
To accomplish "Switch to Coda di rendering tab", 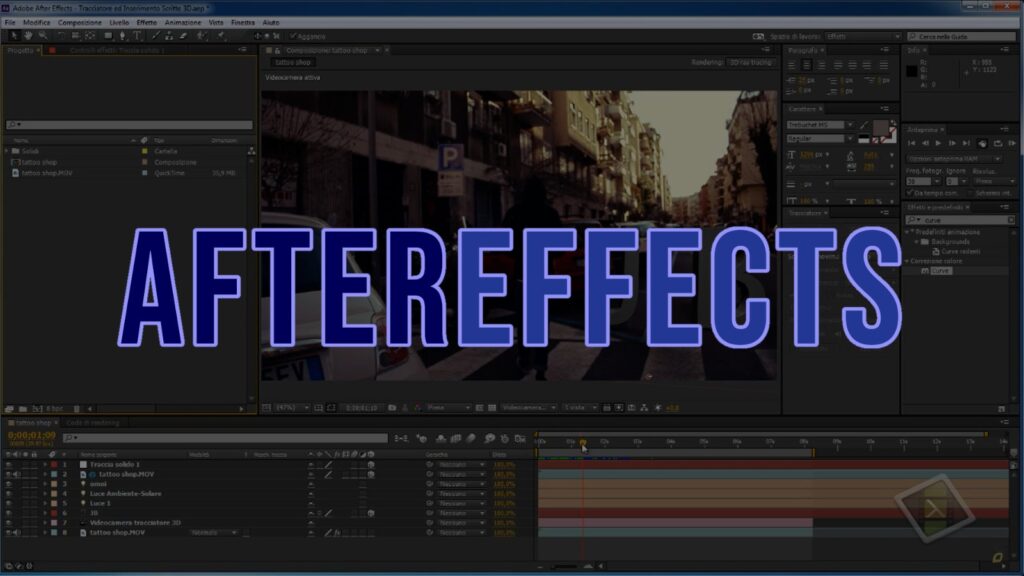I will coord(93,423).
